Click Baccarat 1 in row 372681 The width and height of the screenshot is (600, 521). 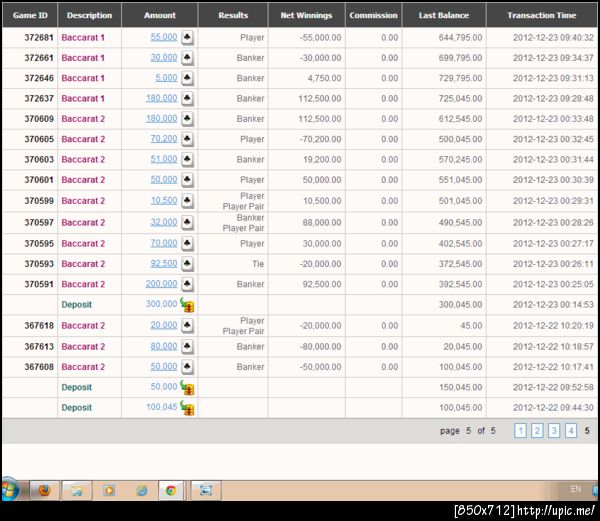coord(83,37)
